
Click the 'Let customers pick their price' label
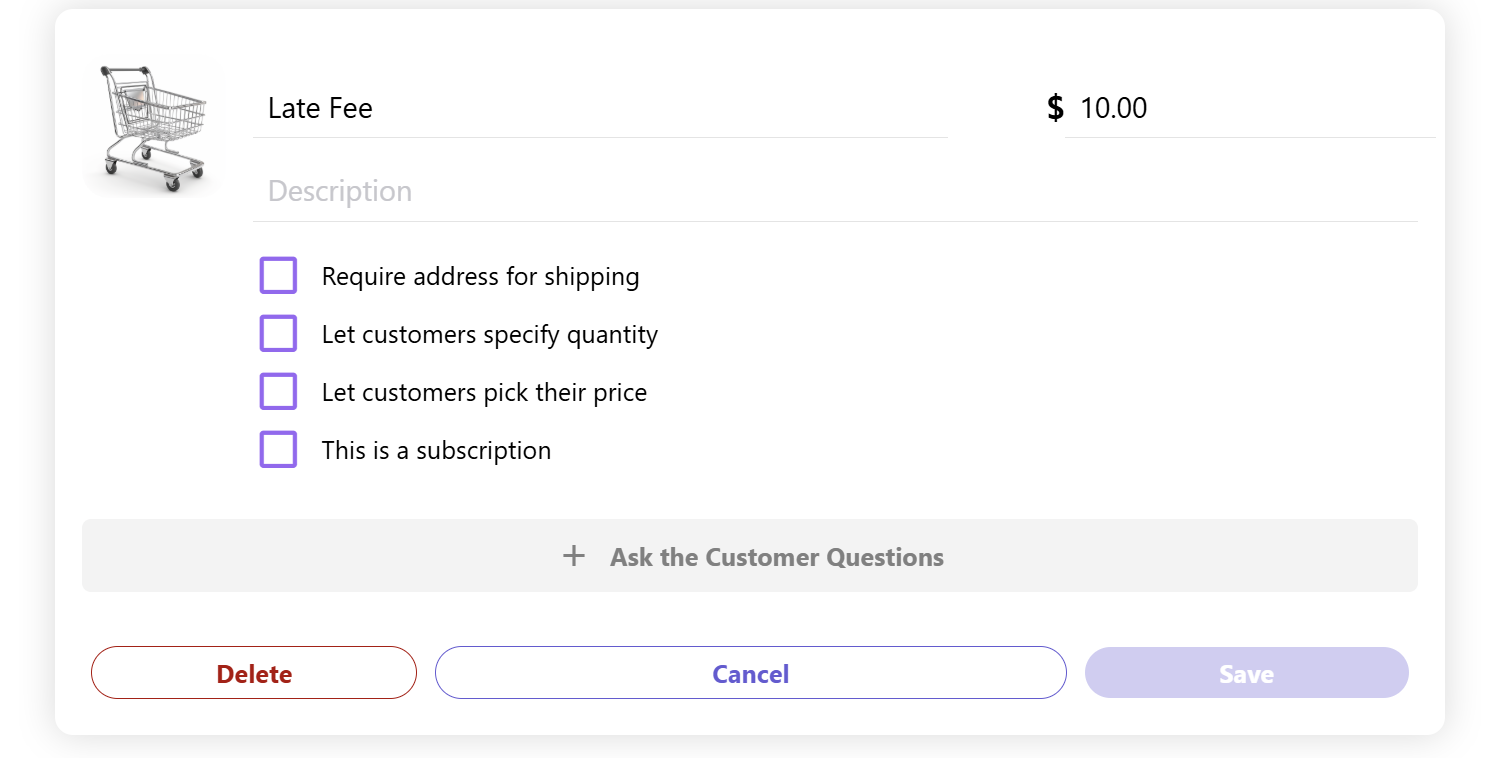[x=484, y=393]
